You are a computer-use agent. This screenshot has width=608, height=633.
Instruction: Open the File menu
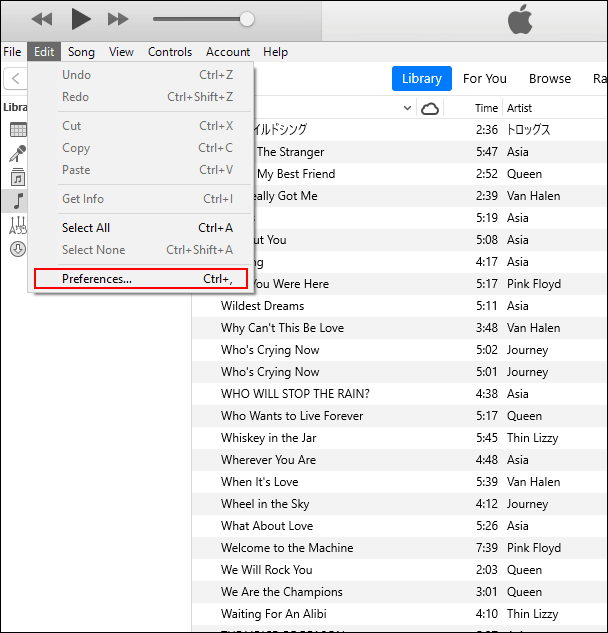pos(12,52)
